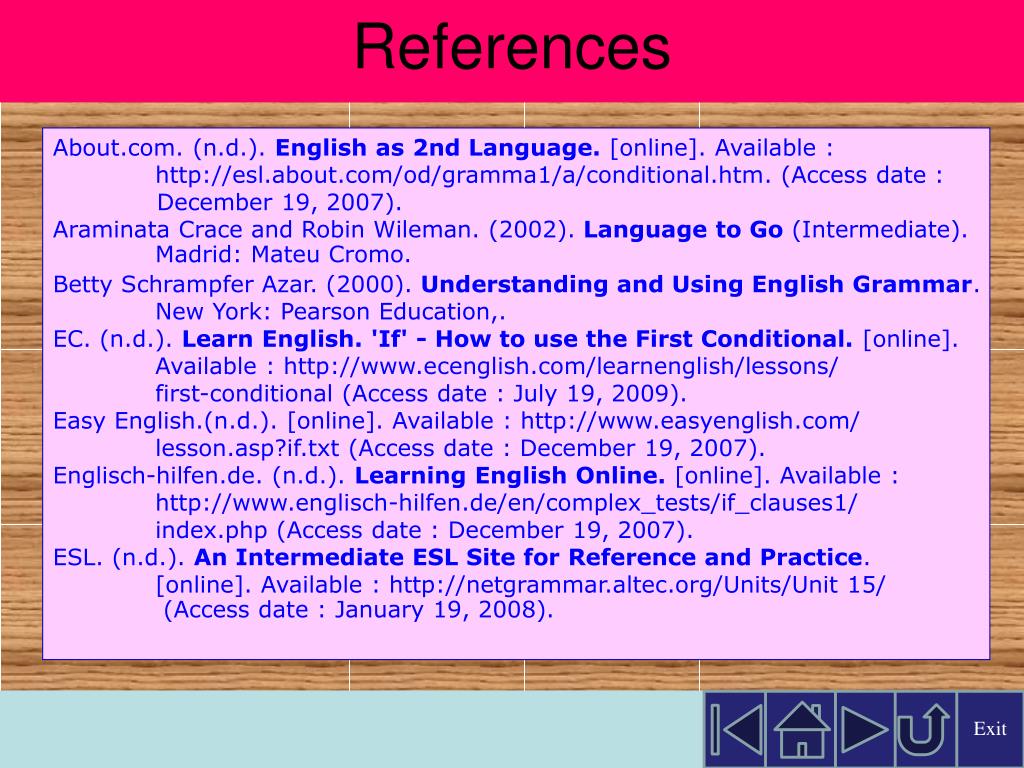The image size is (1024, 768).
Task: Click the 'lesson.asp?if.txt' access date line
Action: (460, 449)
